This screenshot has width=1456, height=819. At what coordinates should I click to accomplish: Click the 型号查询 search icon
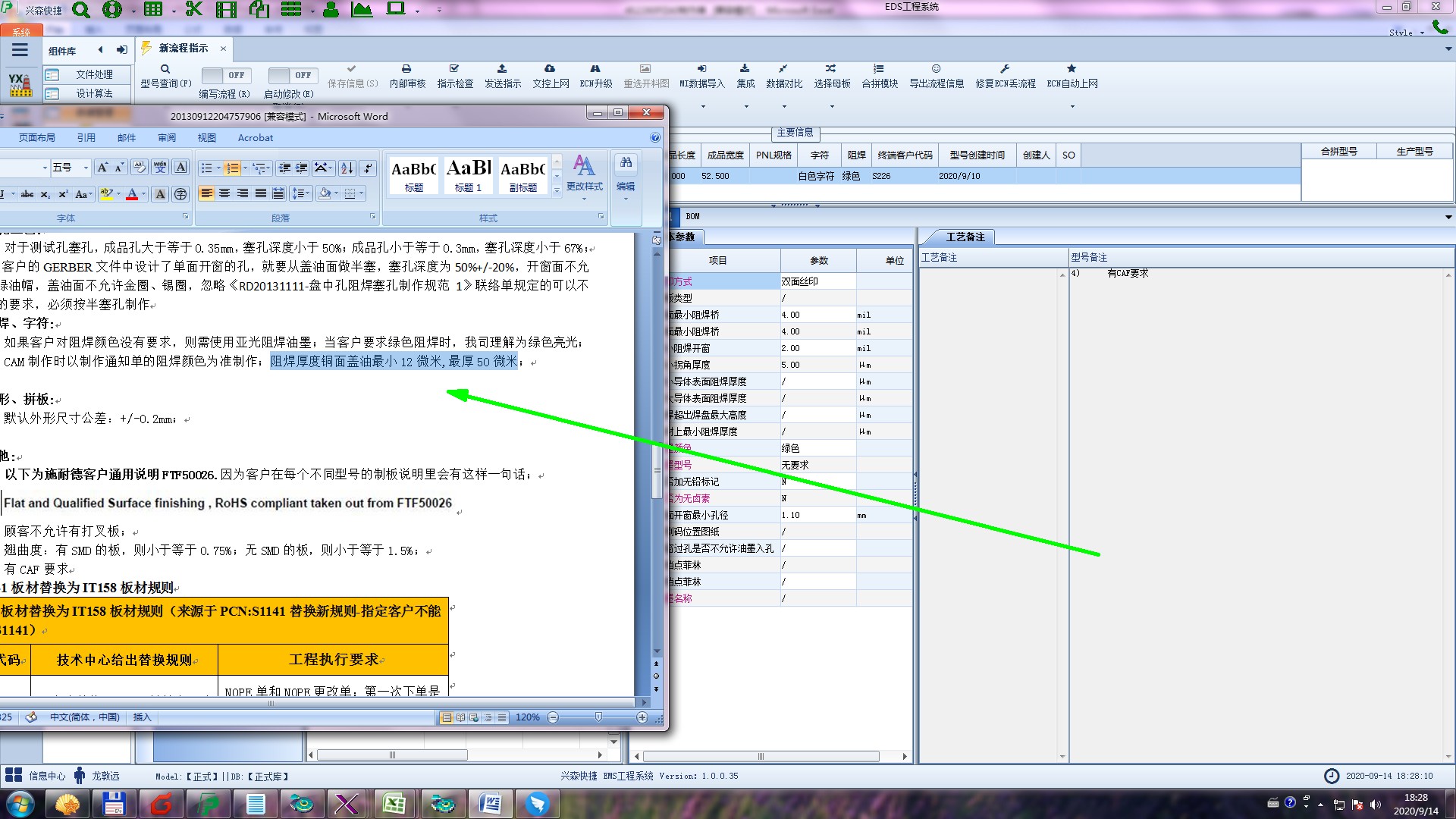165,70
